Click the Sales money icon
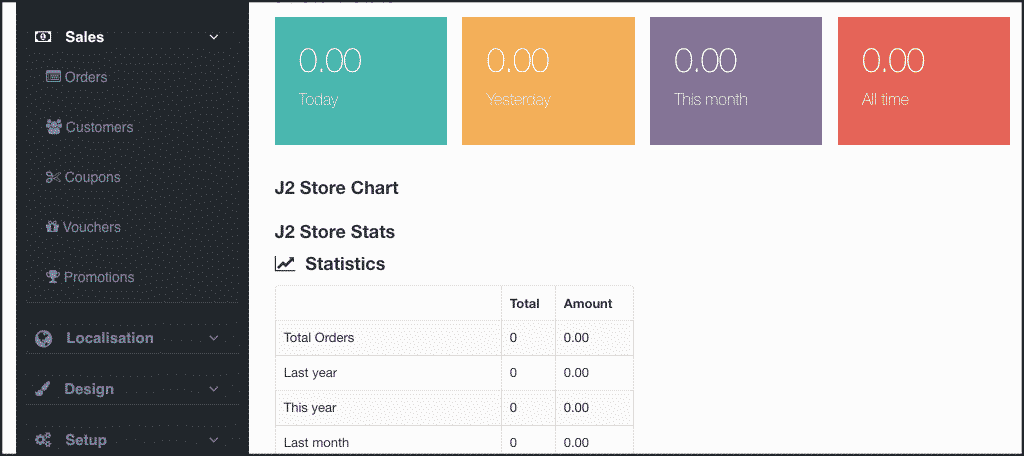 pyautogui.click(x=42, y=37)
